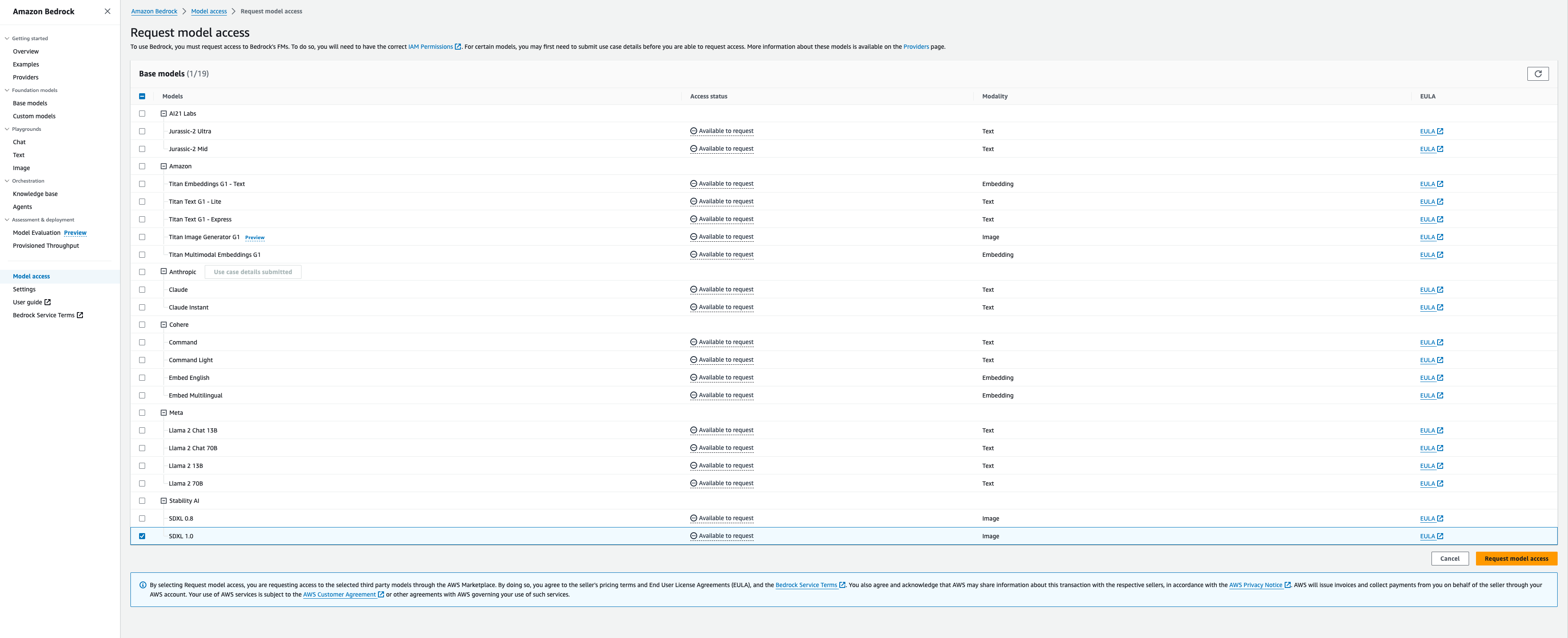Screen dimensions: 1568x638
Task: Open Settings in the sidebar
Action: point(24,290)
